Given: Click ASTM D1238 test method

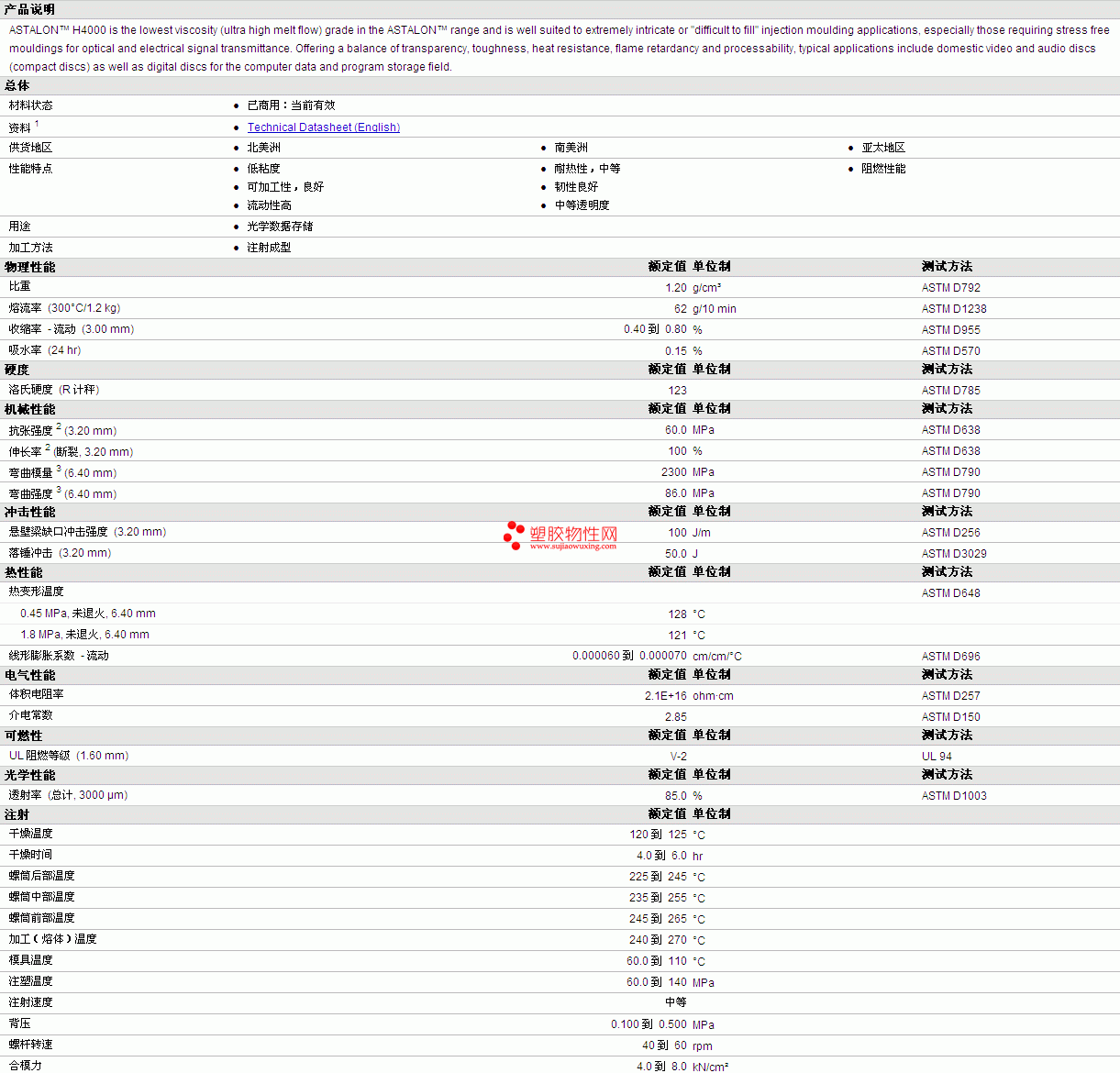Looking at the screenshot, I should [954, 309].
